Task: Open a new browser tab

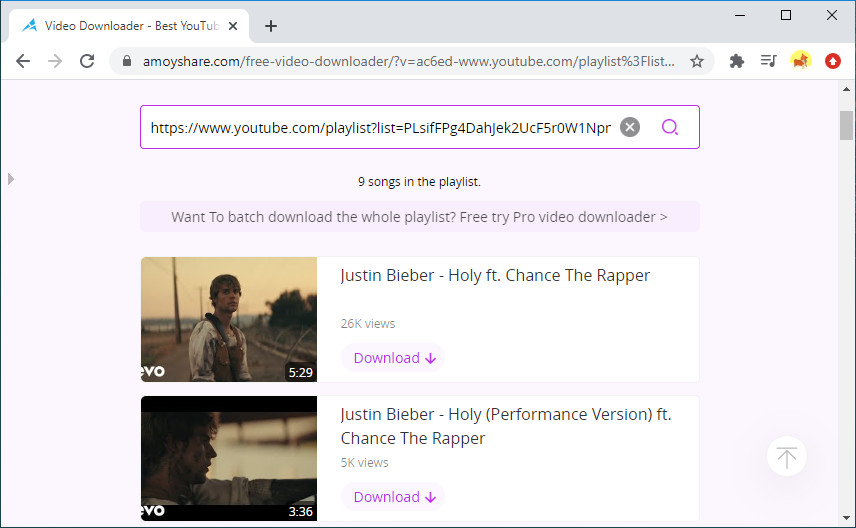Action: [271, 26]
